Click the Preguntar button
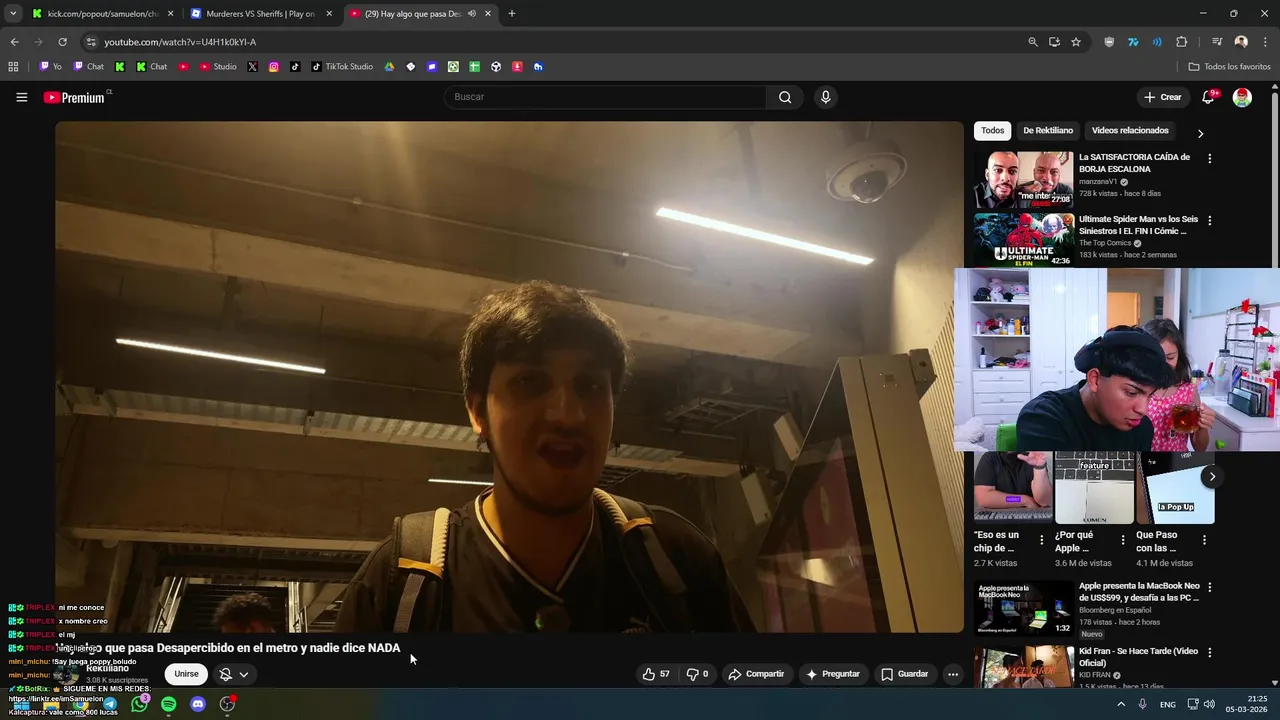 [x=832, y=674]
